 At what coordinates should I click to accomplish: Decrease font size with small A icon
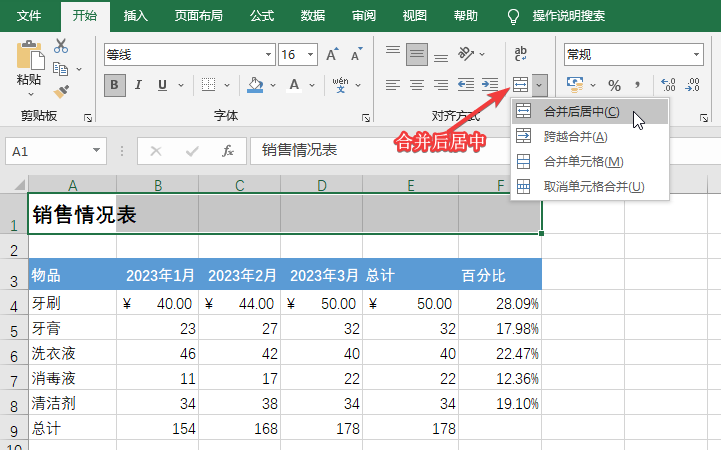point(356,55)
